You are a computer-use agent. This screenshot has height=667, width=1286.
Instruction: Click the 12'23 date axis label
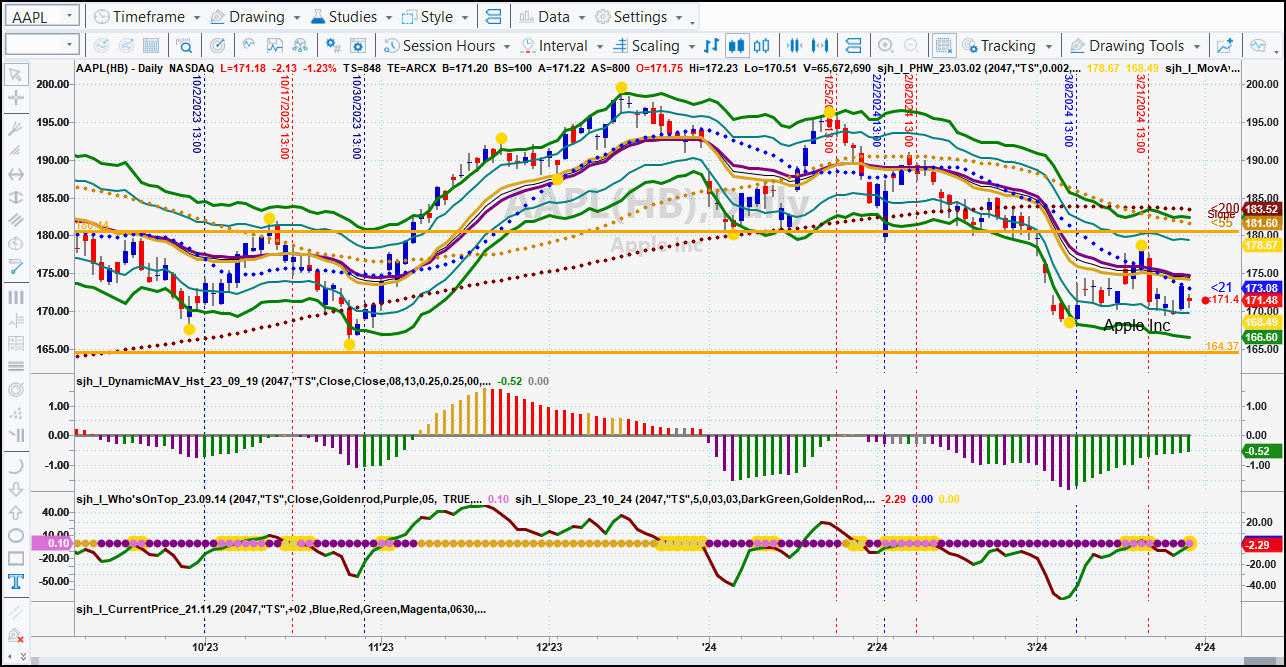(550, 647)
